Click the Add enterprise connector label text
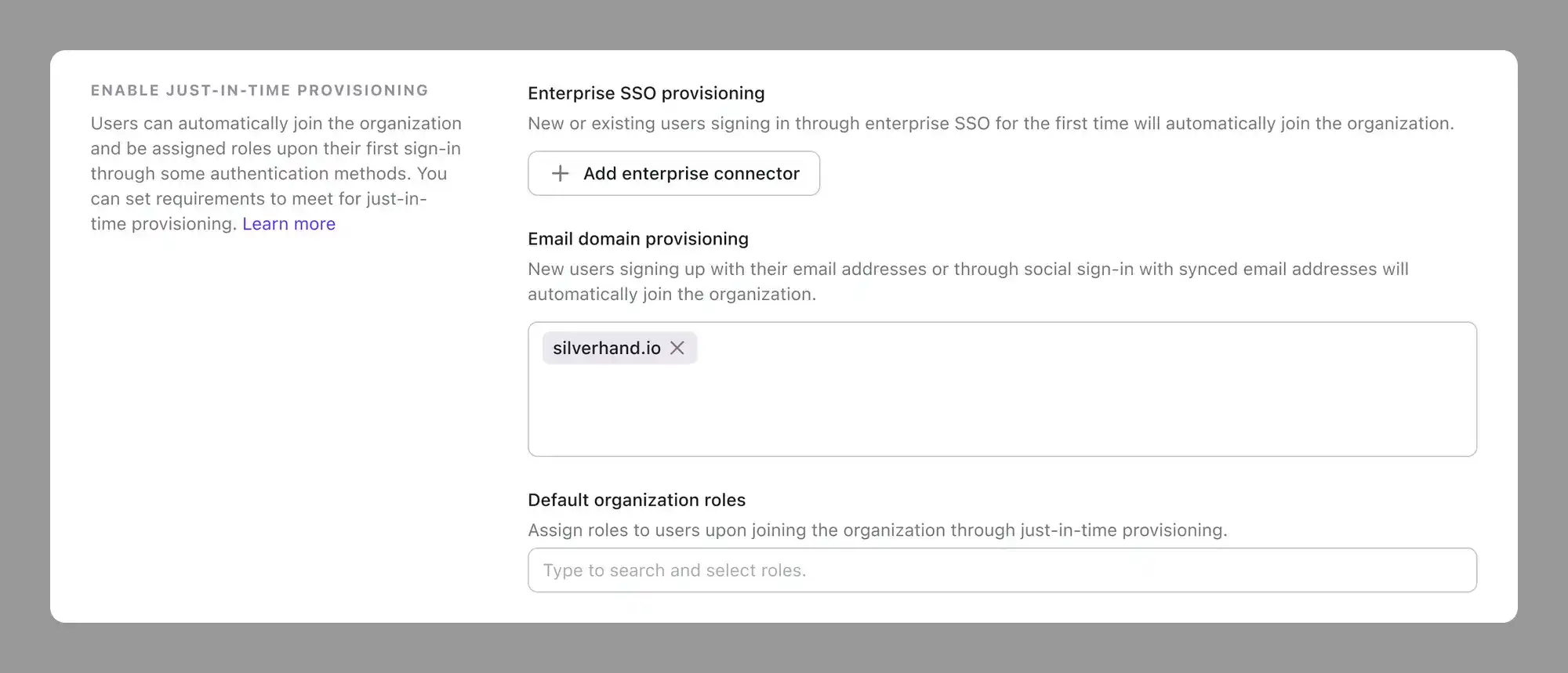The image size is (1568, 673). 691,173
